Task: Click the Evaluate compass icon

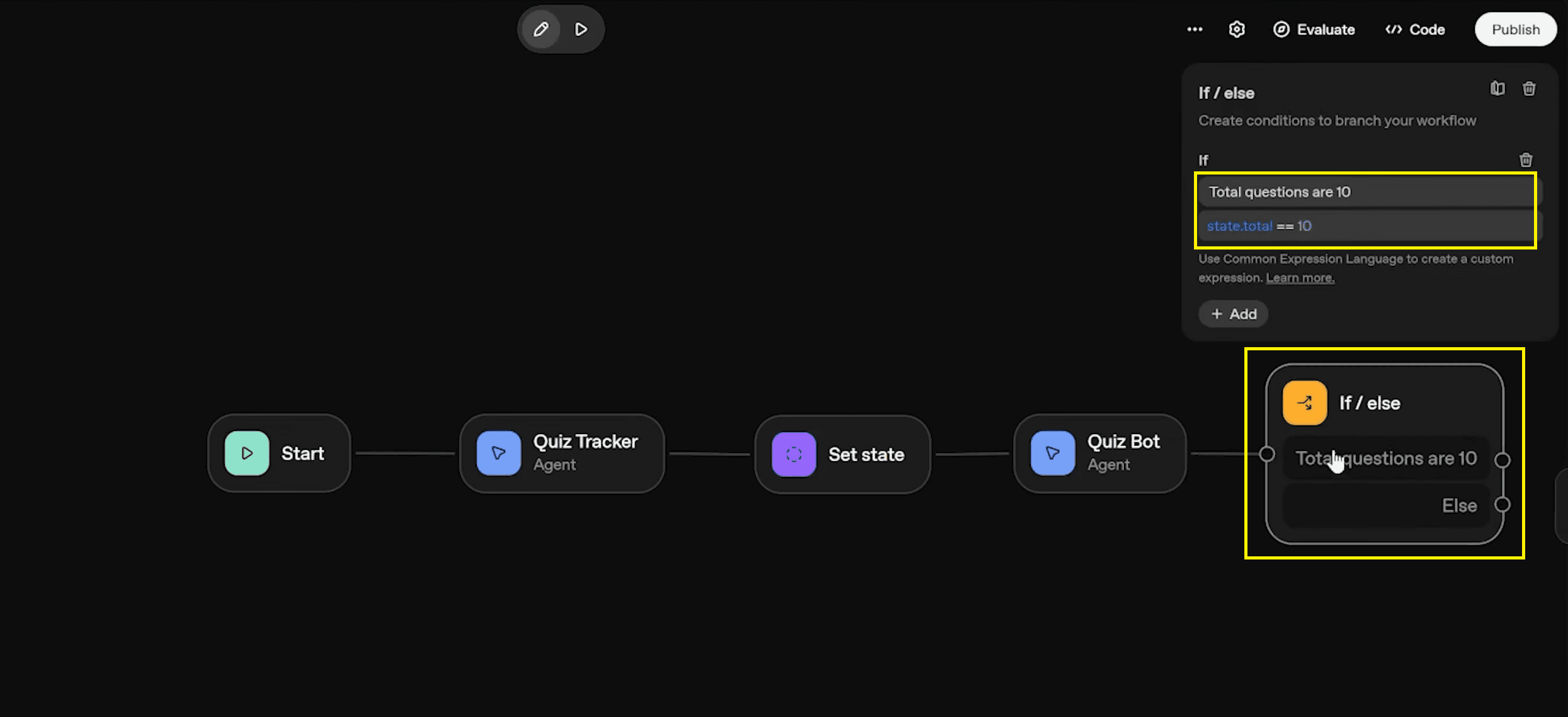Action: click(x=1281, y=29)
